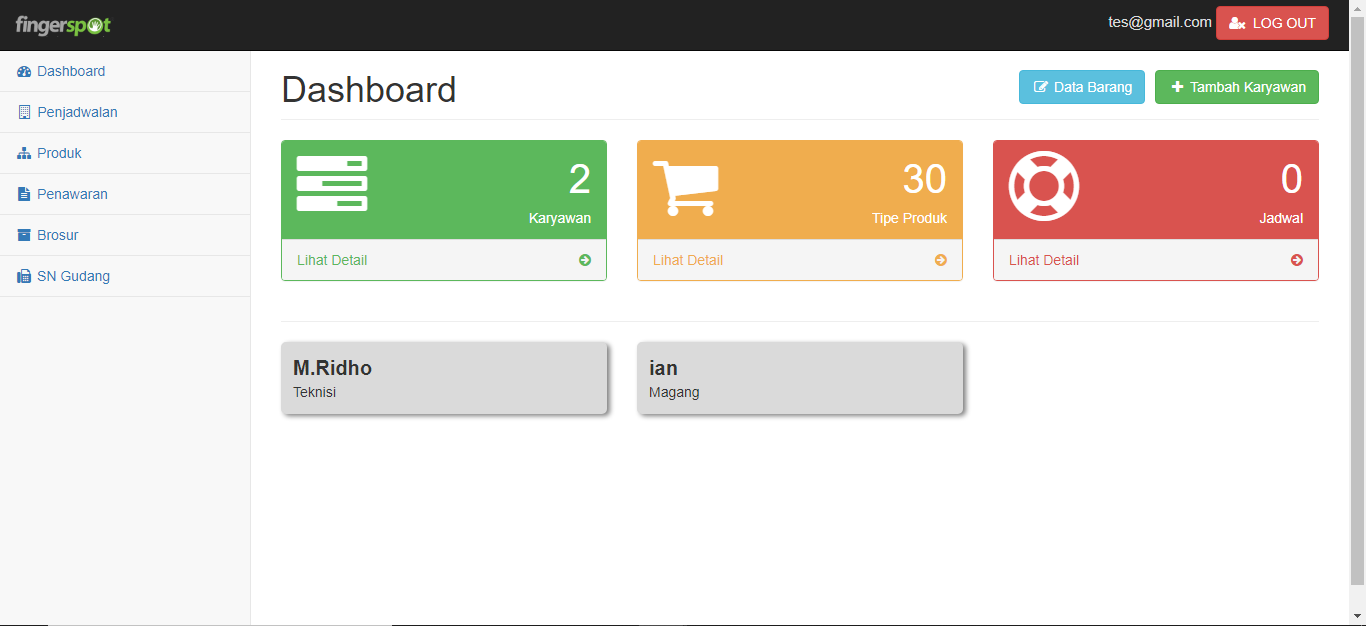
Task: Open the Penjadwalan menu item
Action: click(77, 113)
